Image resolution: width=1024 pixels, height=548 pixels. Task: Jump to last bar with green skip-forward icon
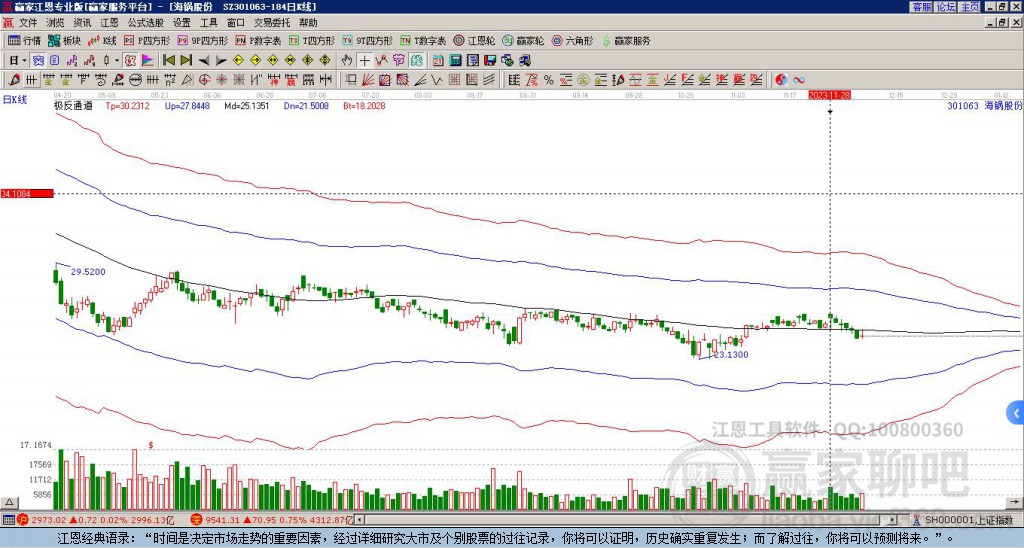tap(186, 61)
